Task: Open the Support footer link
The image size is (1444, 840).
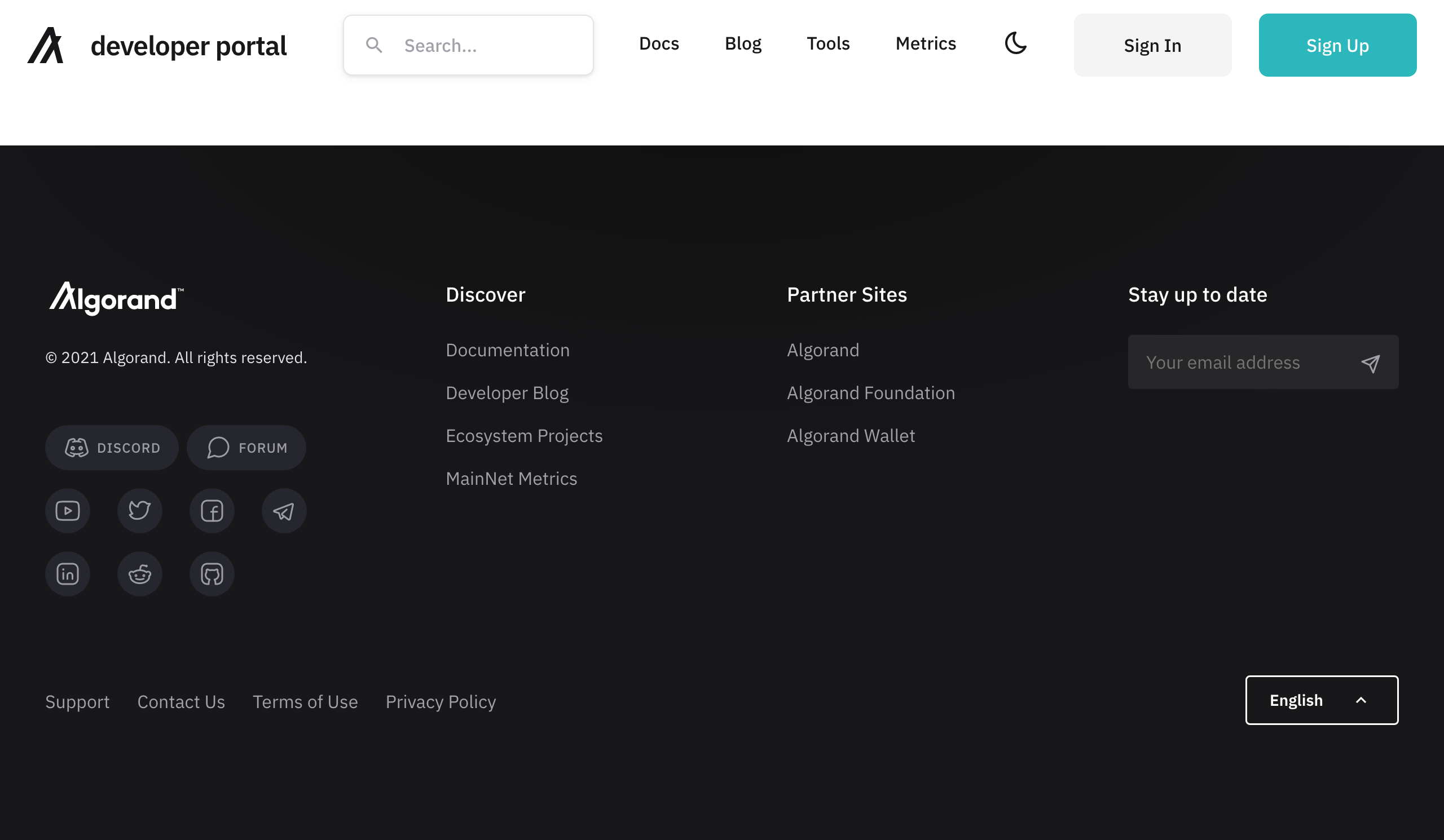Action: (77, 702)
